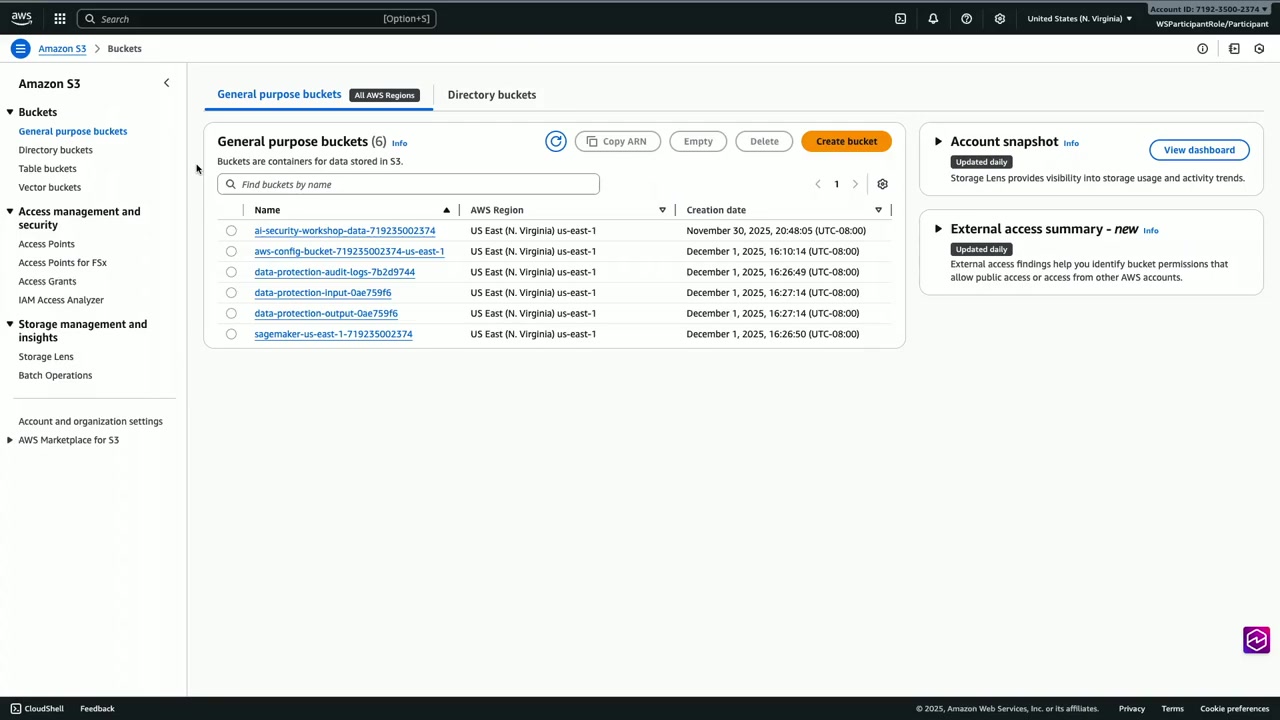This screenshot has width=1280, height=720.
Task: Select the sagemaker-us-east-1 bucket radio button
Action: tap(231, 334)
